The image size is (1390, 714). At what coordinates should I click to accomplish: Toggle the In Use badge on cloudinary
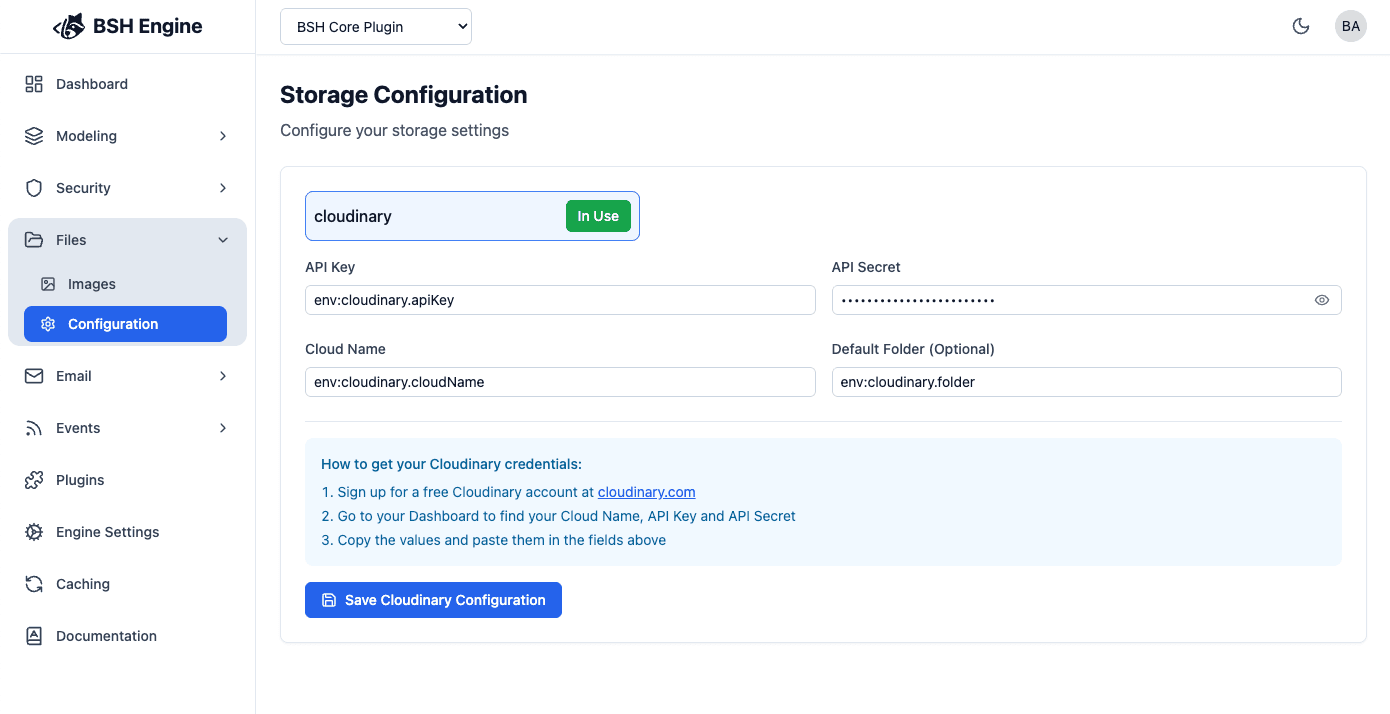(x=598, y=215)
